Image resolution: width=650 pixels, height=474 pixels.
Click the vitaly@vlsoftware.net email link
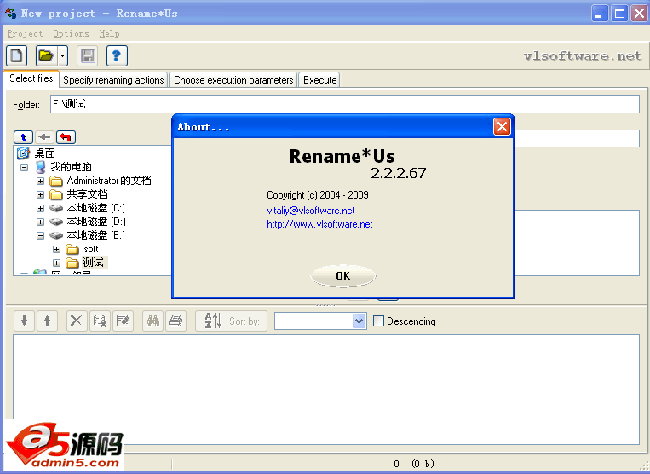310,210
